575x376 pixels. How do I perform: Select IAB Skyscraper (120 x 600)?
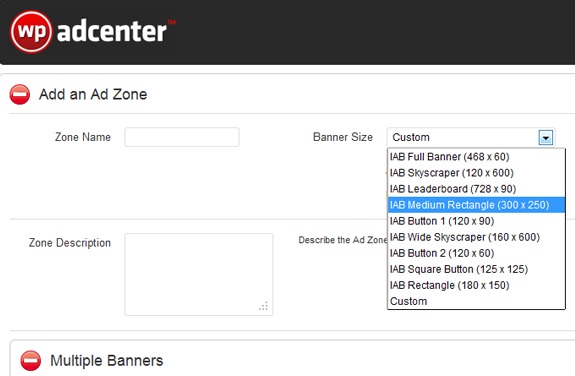click(476, 173)
